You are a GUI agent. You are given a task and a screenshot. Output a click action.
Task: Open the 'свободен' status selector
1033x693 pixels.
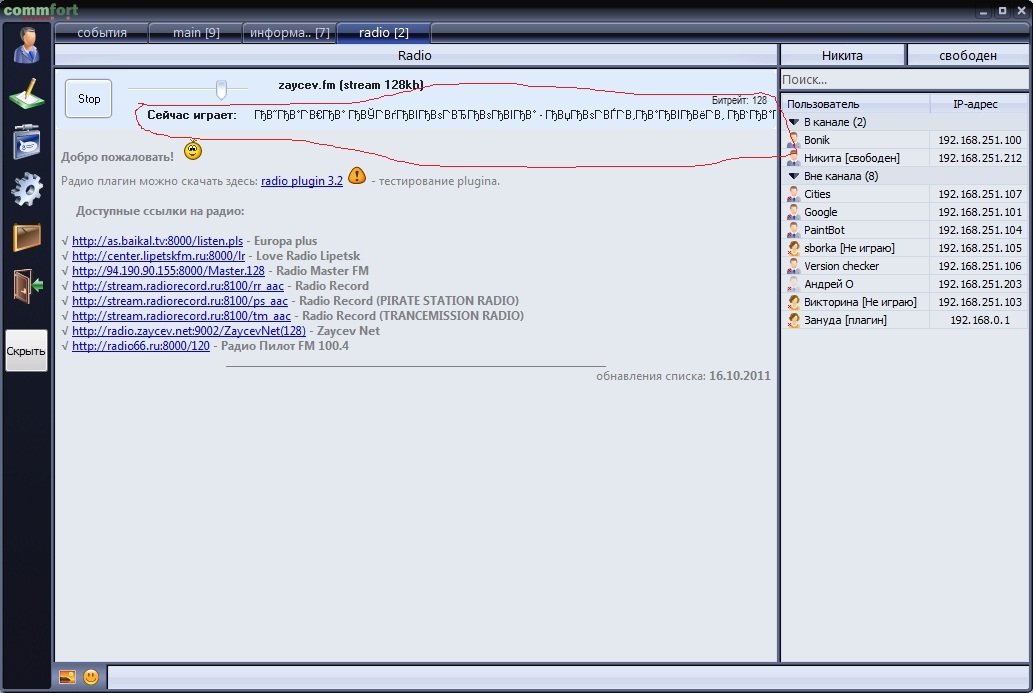(967, 56)
